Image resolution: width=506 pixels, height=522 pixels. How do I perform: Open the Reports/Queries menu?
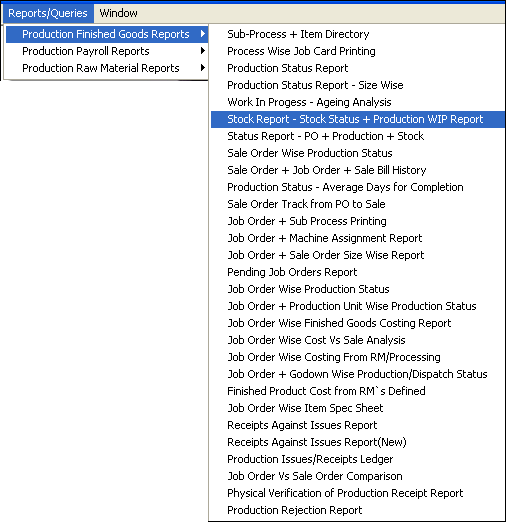[x=48, y=13]
